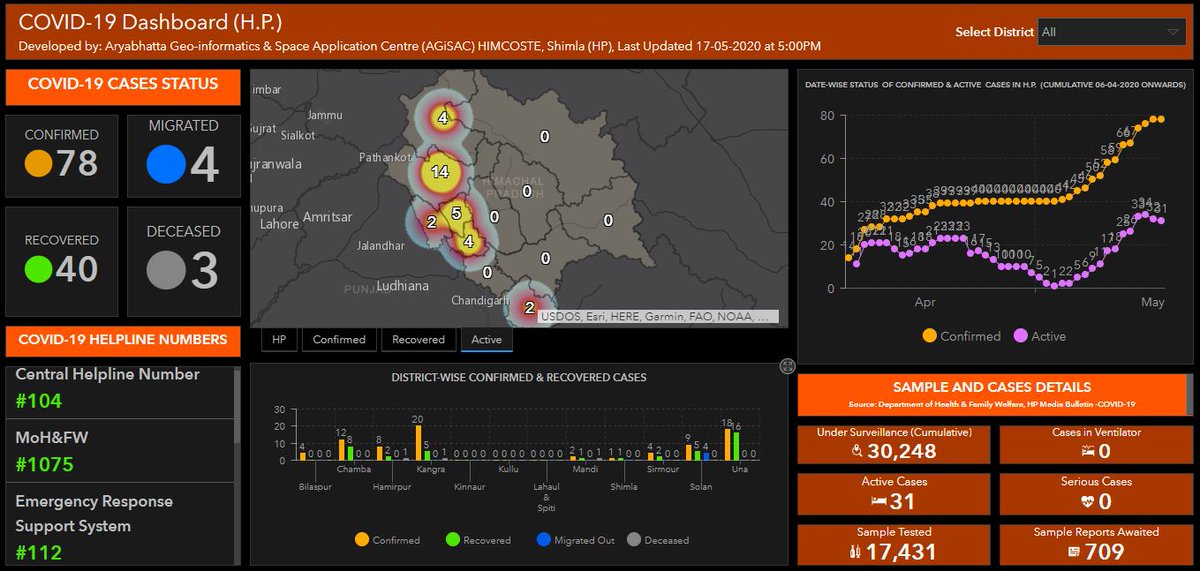Toggle Confirmed series in district-wise chart legend
This screenshot has width=1200, height=571.
pos(388,540)
